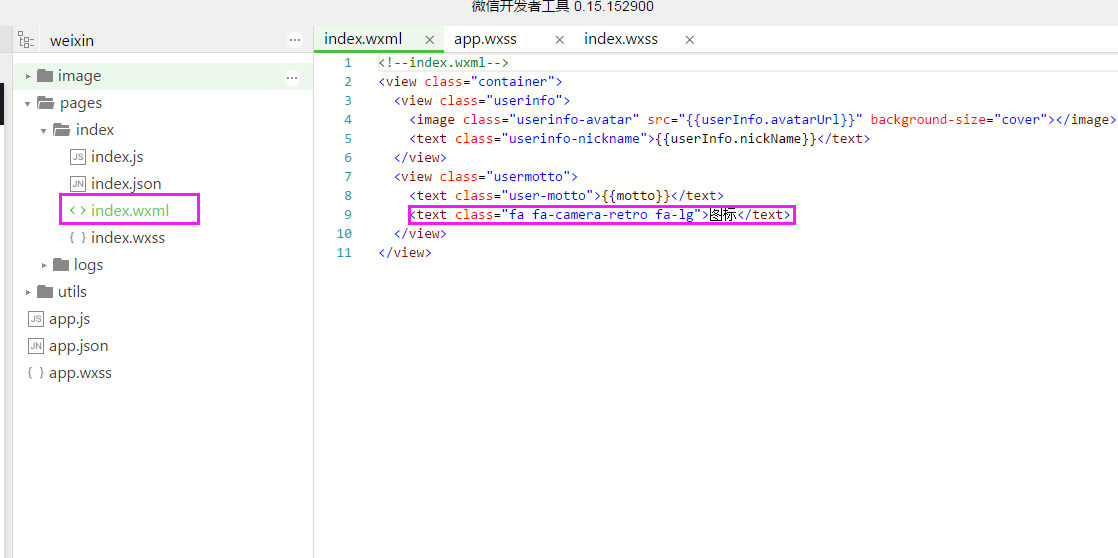The height and width of the screenshot is (558, 1118).
Task: Click the file tree structure icon
Action: pyautogui.click(x=26, y=40)
